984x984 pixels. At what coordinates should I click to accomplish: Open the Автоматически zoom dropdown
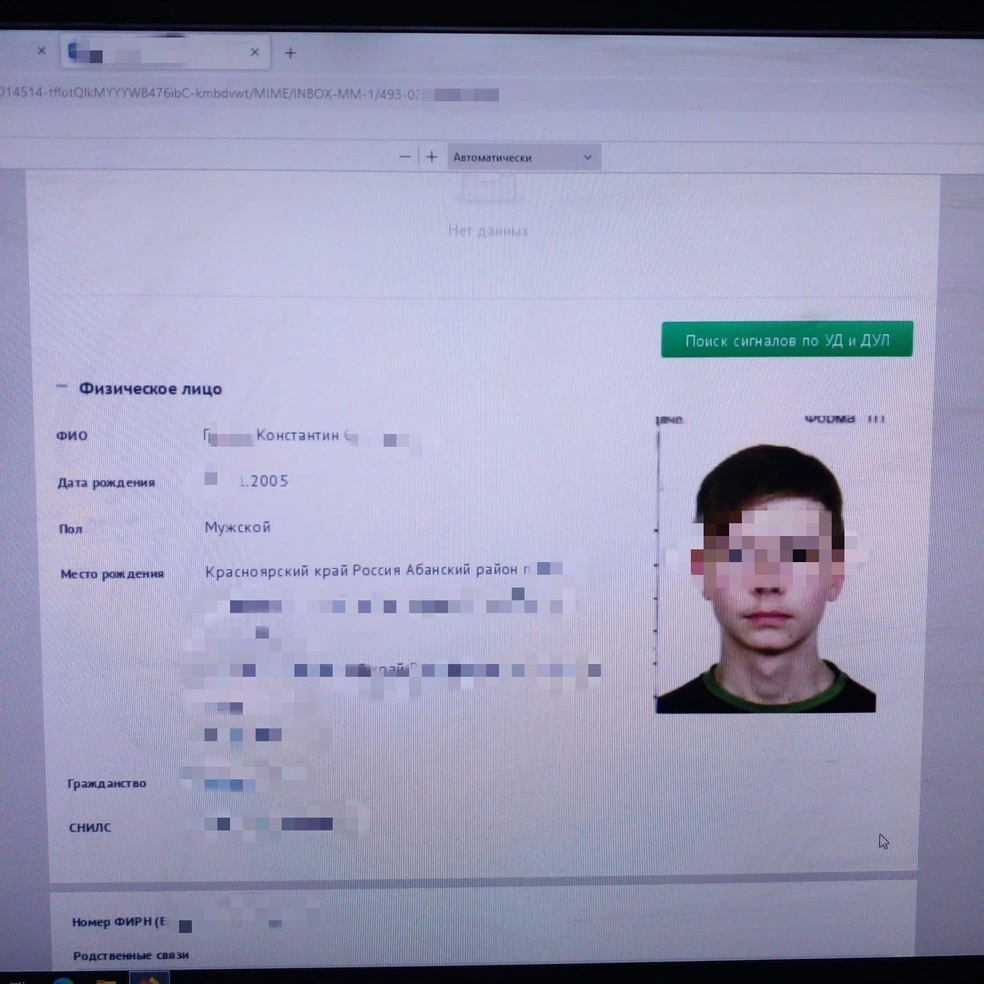(522, 157)
